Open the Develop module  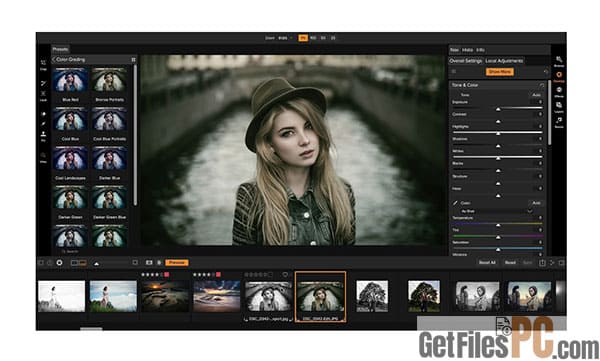pos(559,77)
